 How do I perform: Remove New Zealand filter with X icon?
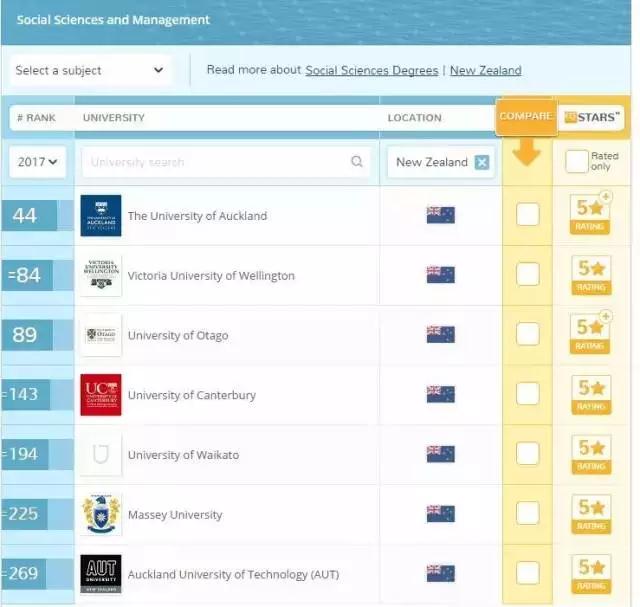pyautogui.click(x=482, y=162)
